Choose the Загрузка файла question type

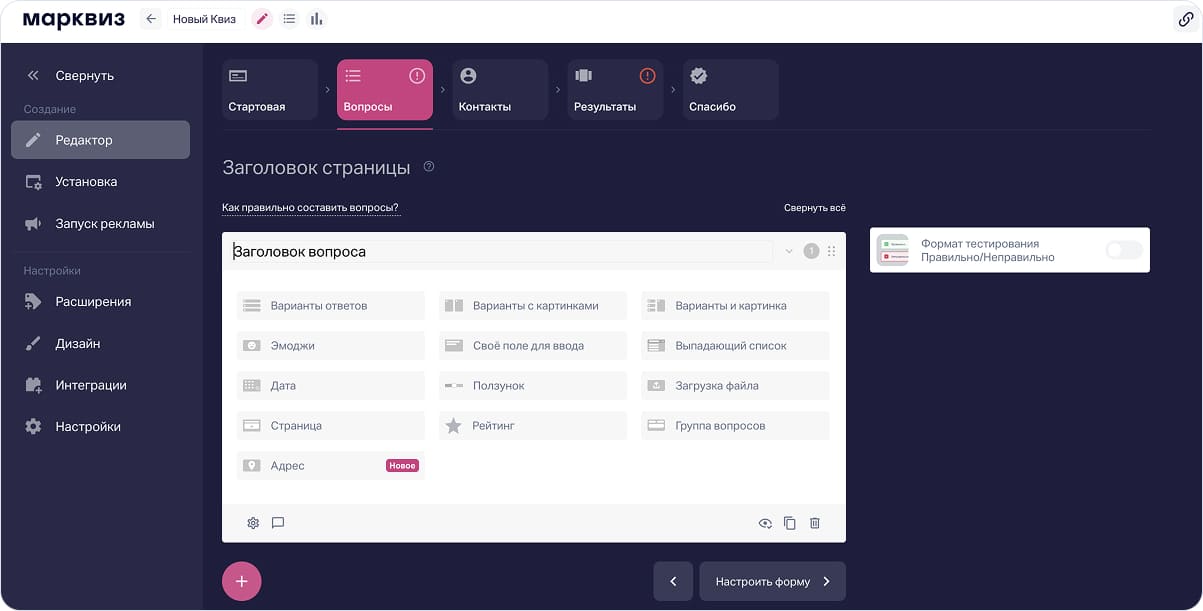pos(735,386)
